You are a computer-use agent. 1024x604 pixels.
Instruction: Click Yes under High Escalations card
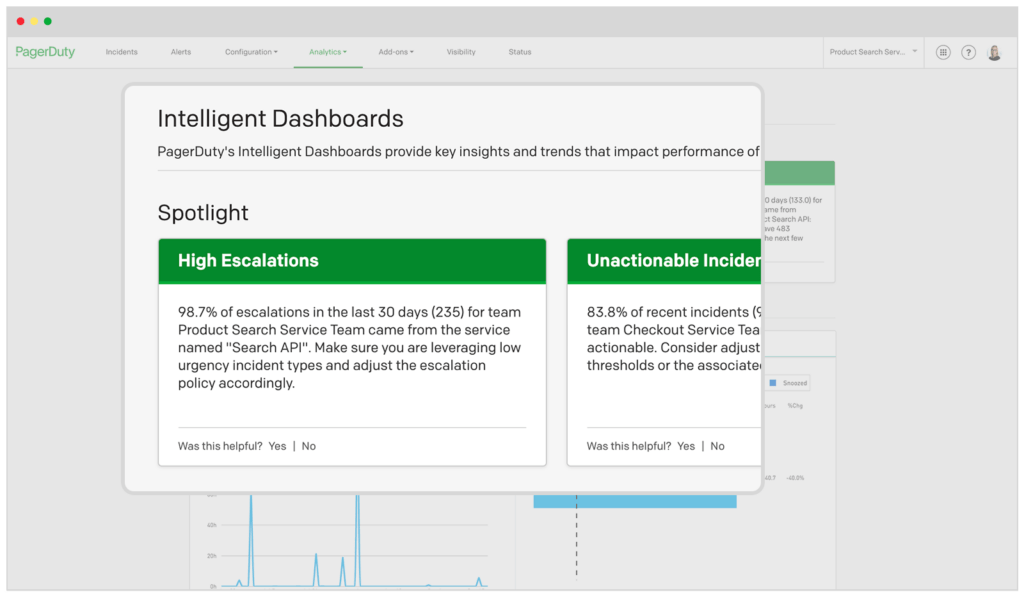(x=277, y=446)
